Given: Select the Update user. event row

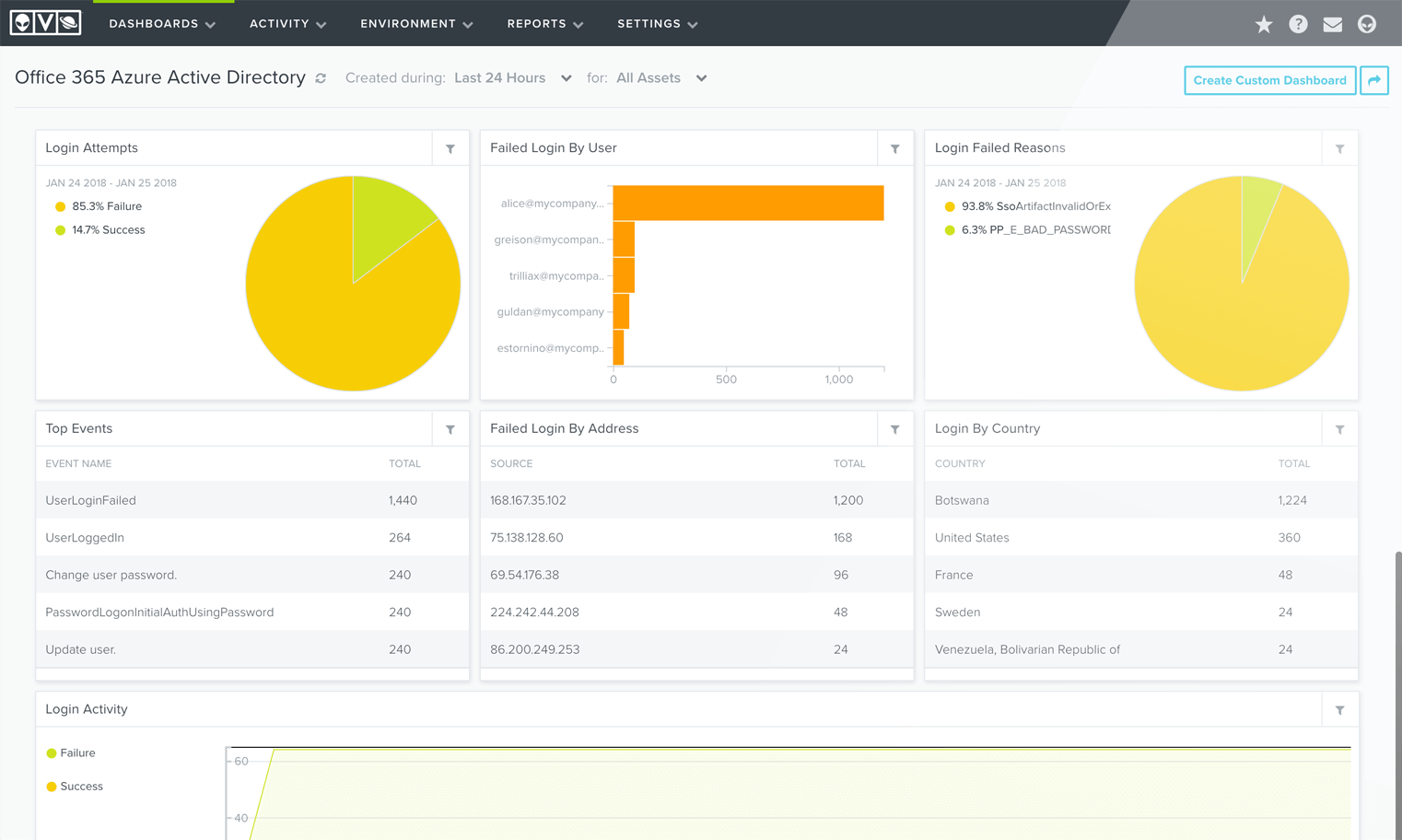Looking at the screenshot, I should point(252,649).
